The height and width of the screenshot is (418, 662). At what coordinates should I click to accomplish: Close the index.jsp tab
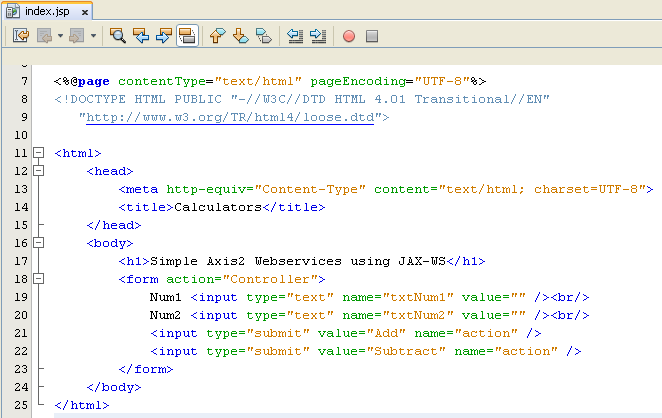[x=85, y=12]
